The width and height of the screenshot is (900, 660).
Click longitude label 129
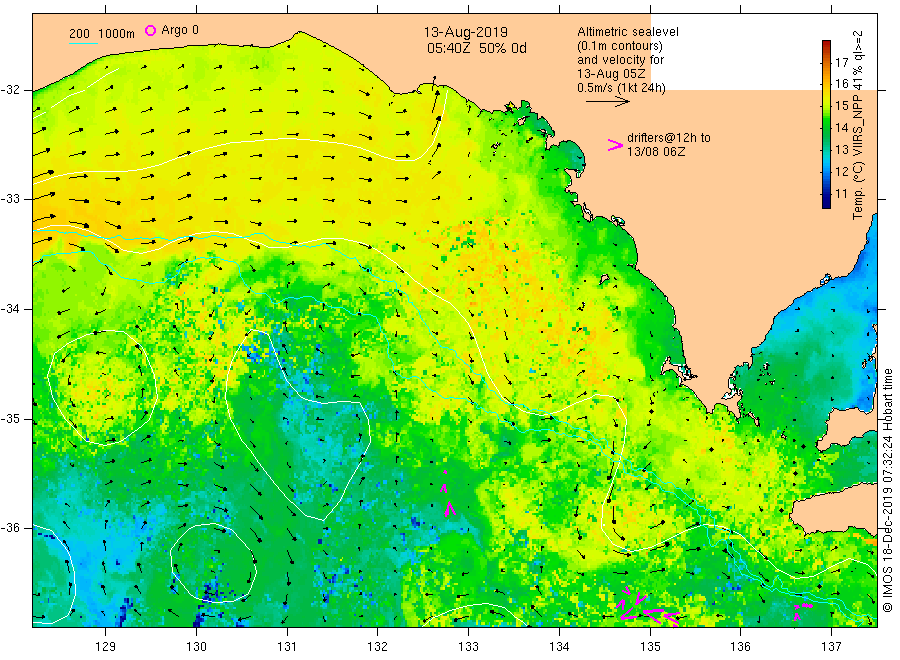coord(106,647)
